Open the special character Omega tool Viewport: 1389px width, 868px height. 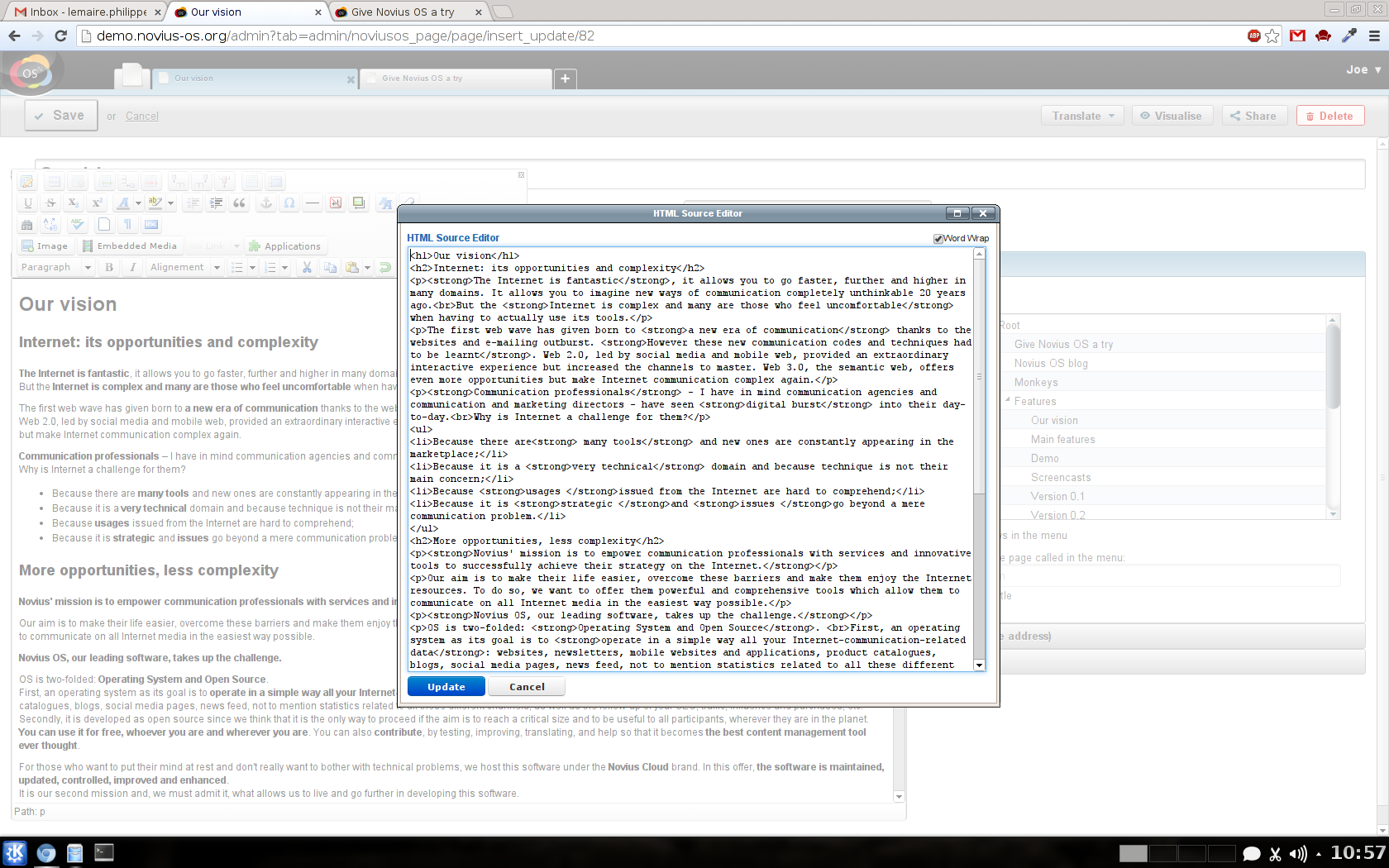click(x=289, y=203)
